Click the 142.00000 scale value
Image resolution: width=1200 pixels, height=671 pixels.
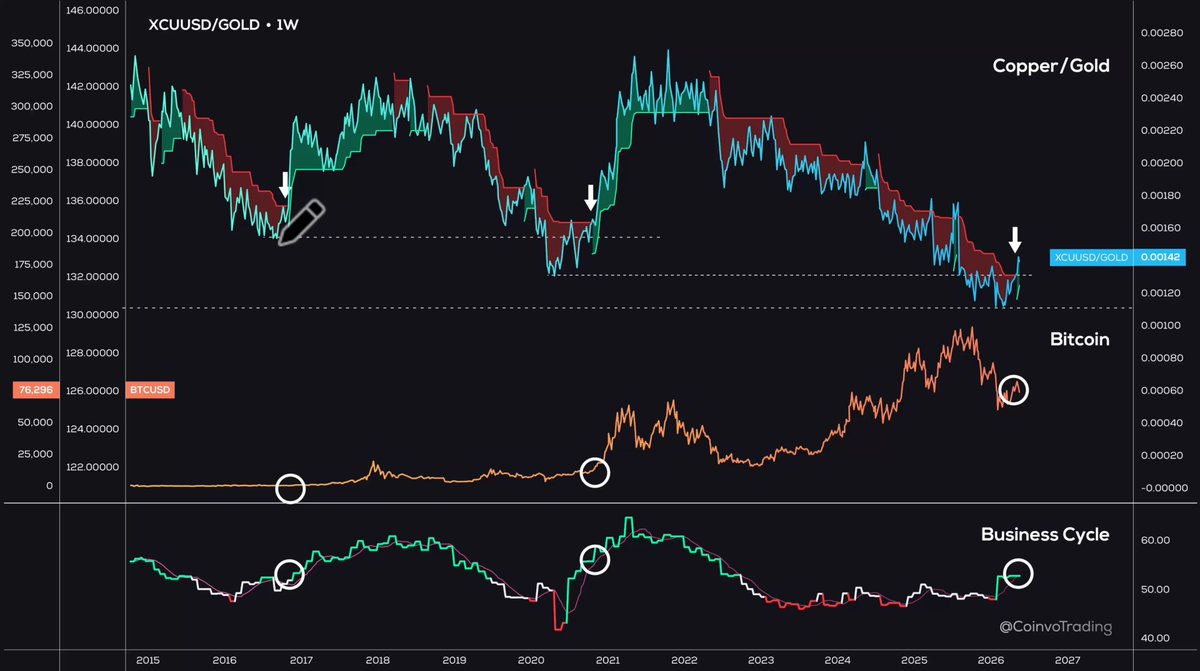95,87
